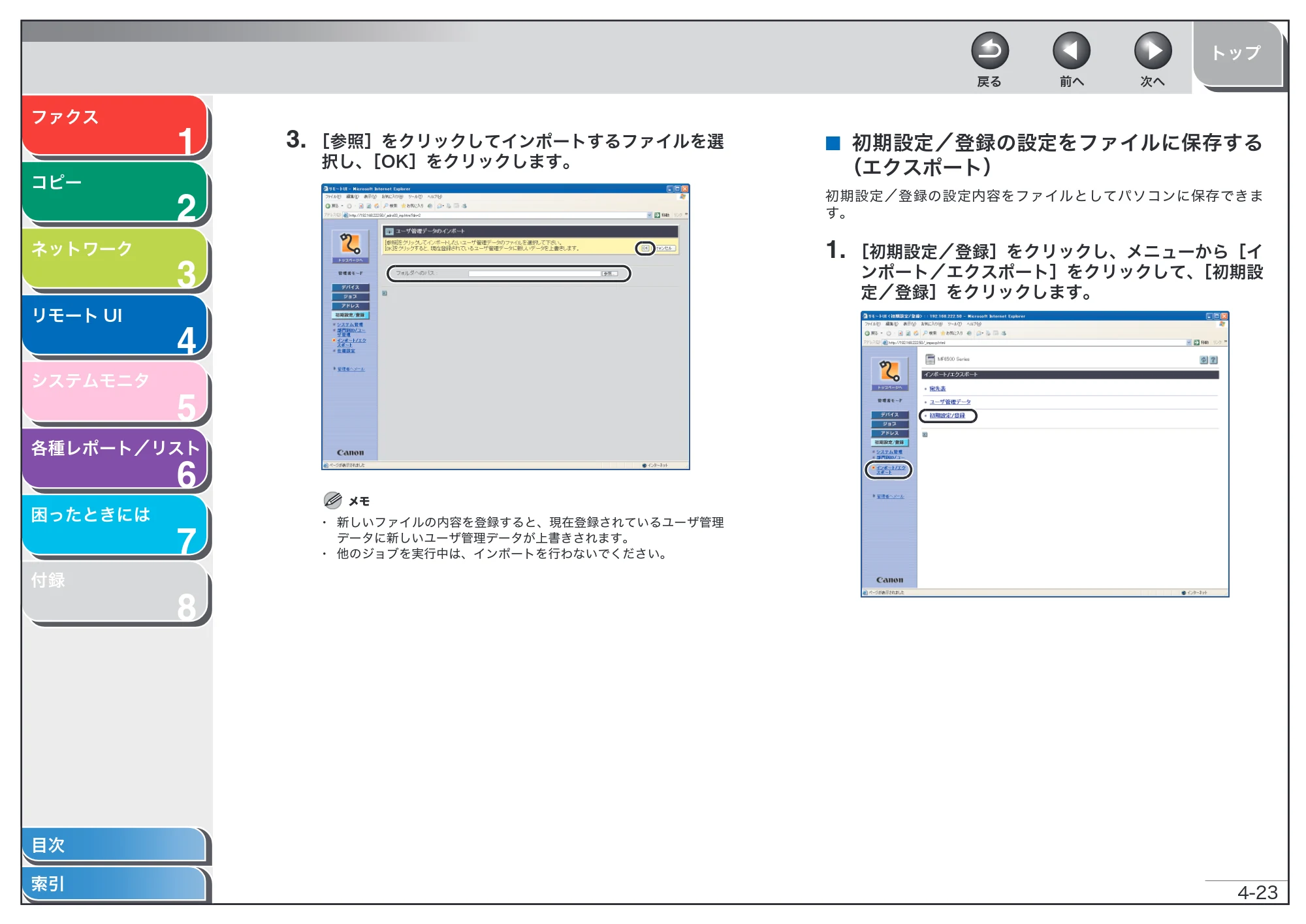Advance to next page with 次へ icon
Image resolution: width=1306 pixels, height=924 pixels.
pyautogui.click(x=1153, y=51)
